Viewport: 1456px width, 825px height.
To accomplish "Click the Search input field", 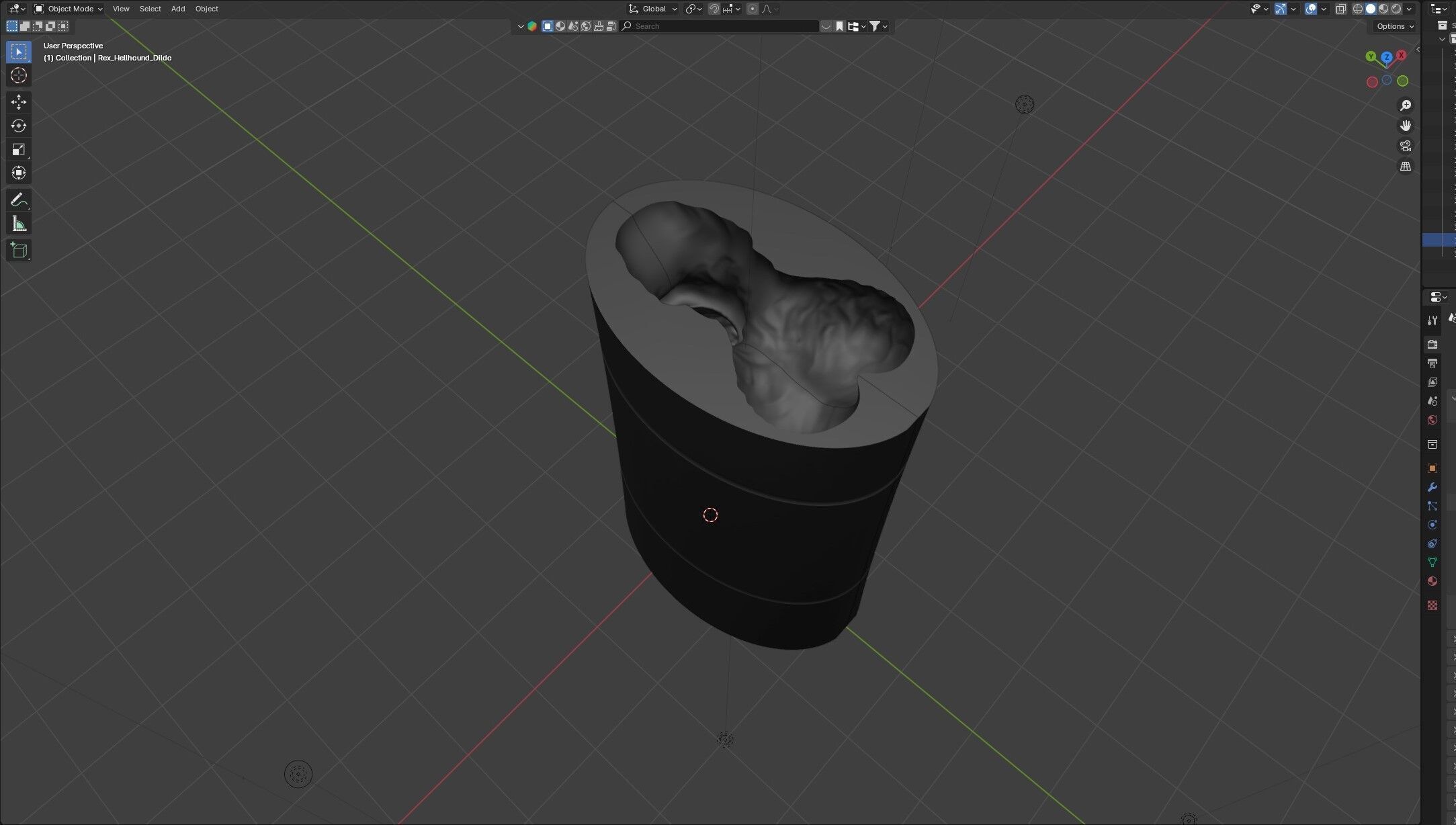I will [x=719, y=26].
